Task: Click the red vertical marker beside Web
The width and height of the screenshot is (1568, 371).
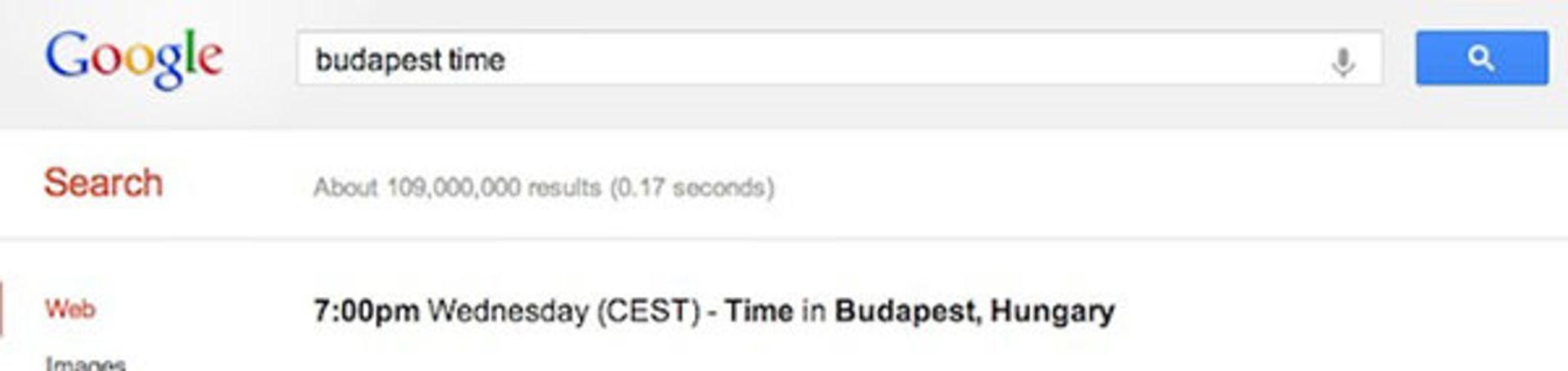Action: [x=2, y=309]
